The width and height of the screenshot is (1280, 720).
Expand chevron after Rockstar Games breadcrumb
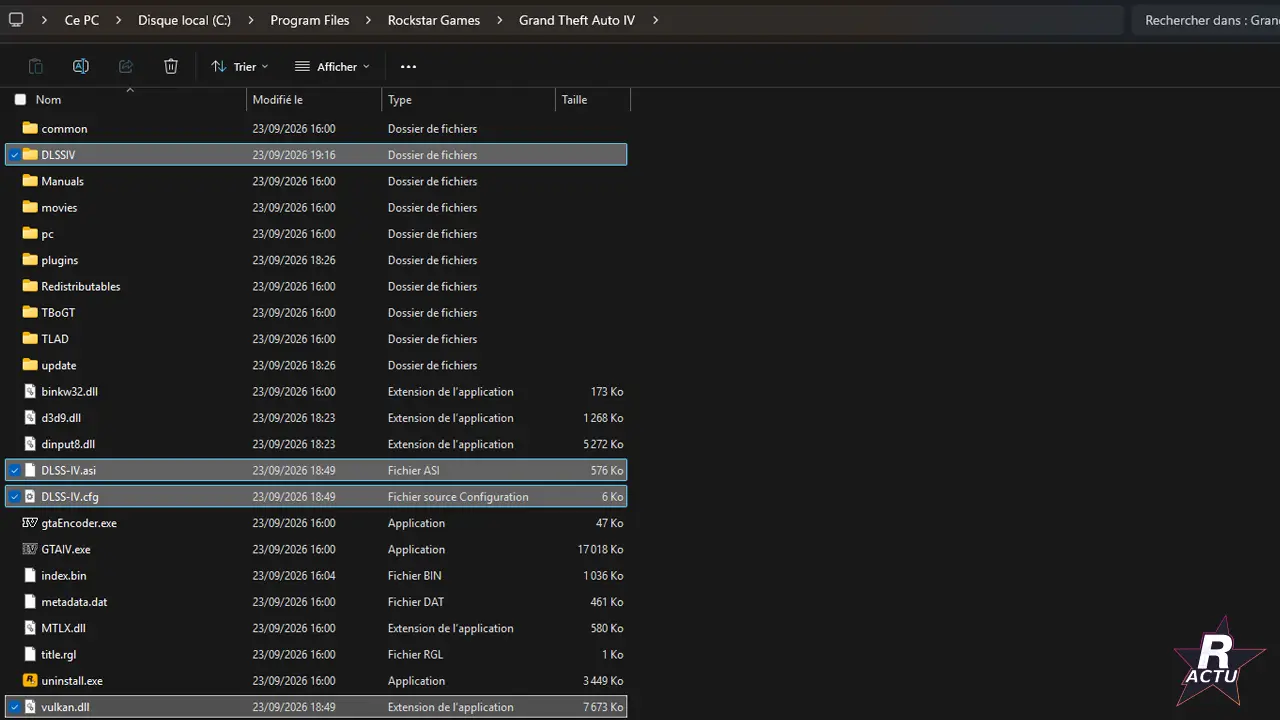pyautogui.click(x=499, y=20)
